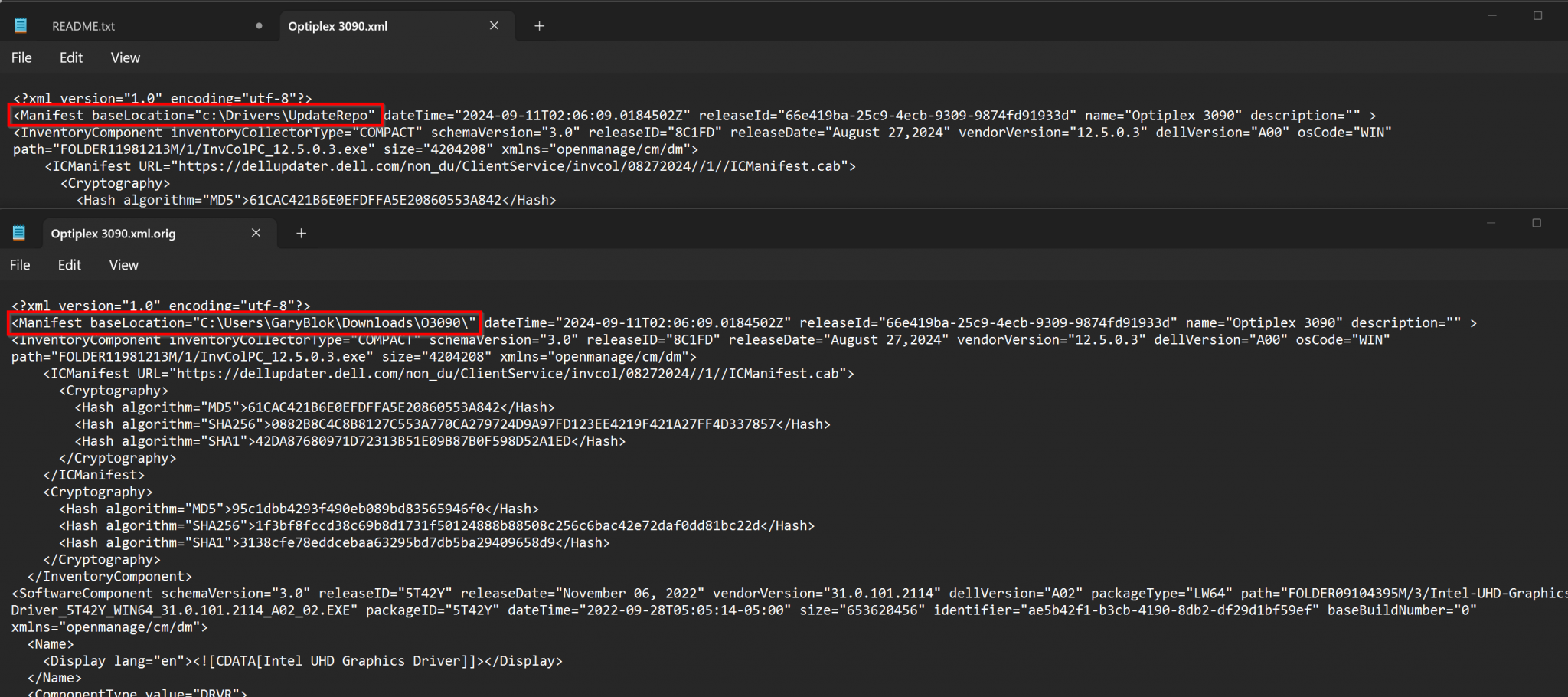Open the Edit menu in the bottom window
Screen dimensions: 1568x697
[x=69, y=265]
